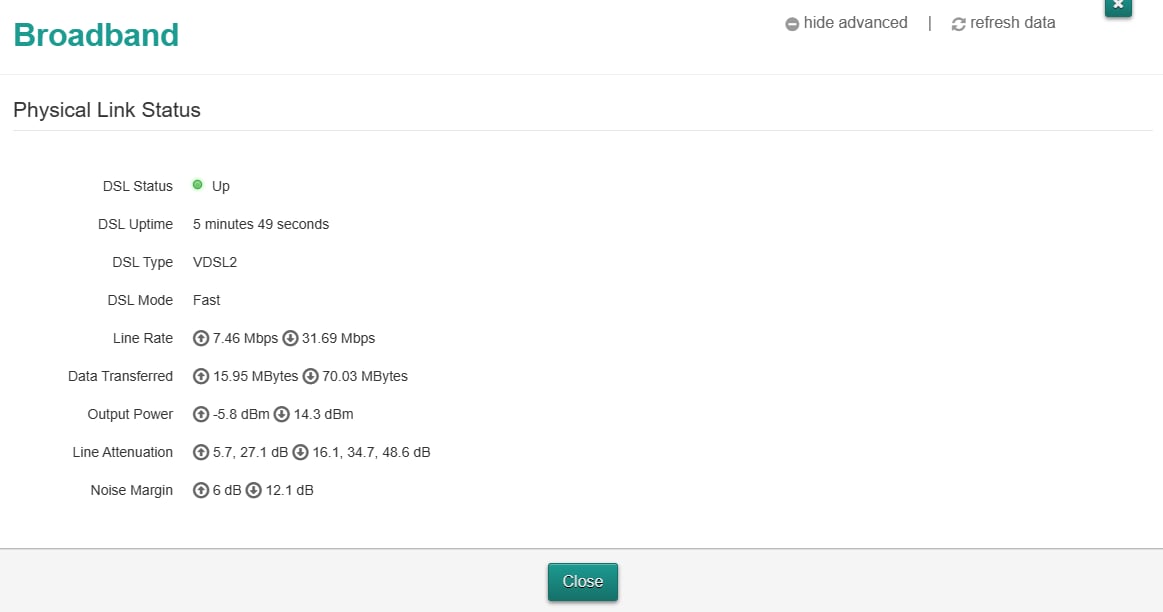
Task: Click the circular refresh arrows icon
Action: [x=958, y=24]
